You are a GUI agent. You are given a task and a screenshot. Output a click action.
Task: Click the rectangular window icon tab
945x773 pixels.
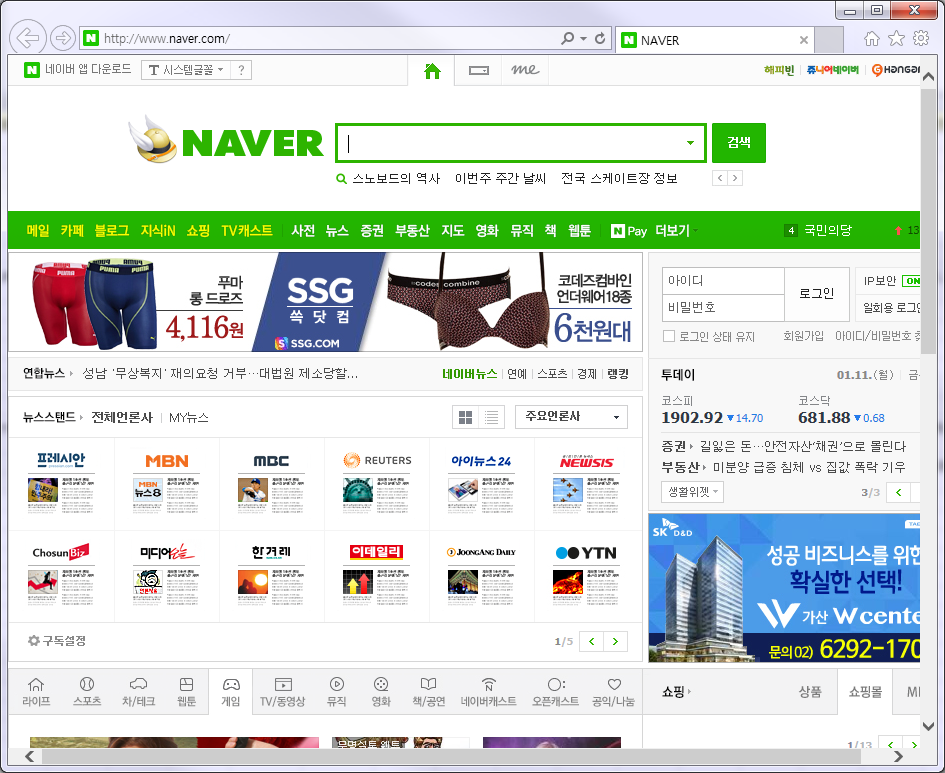479,70
